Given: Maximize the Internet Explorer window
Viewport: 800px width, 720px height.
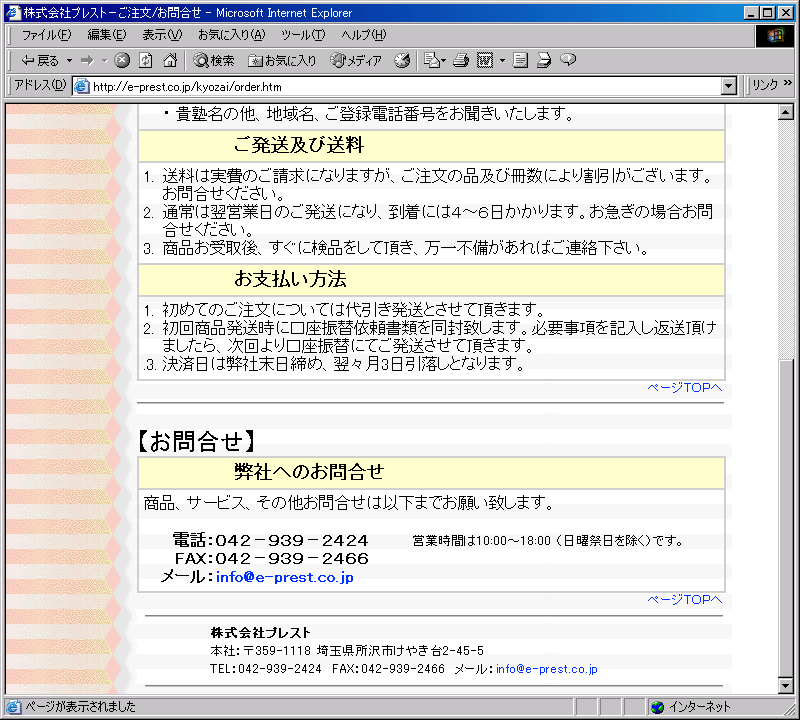Looking at the screenshot, I should (x=767, y=13).
